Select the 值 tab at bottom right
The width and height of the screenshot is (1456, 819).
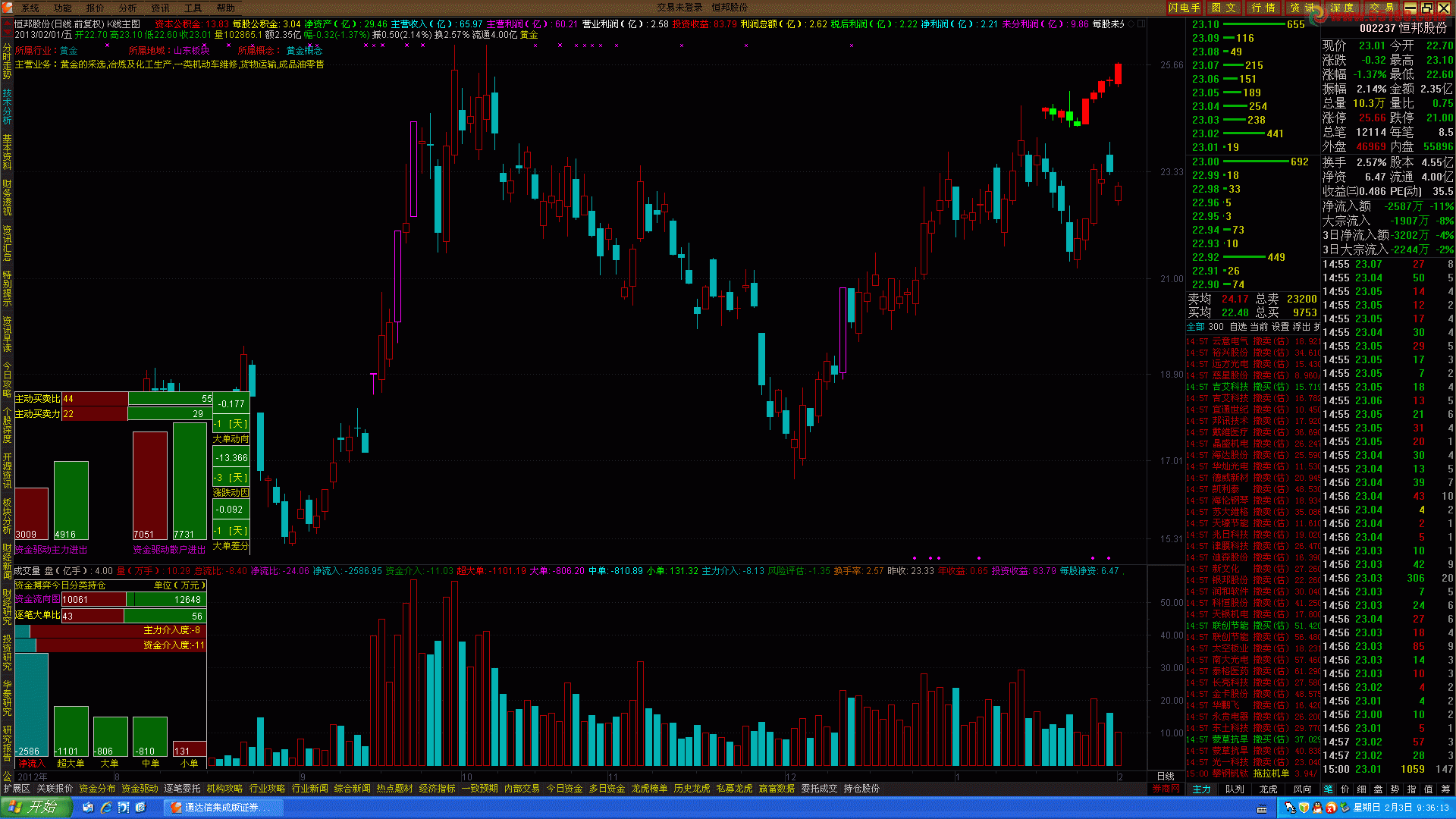click(x=1429, y=789)
